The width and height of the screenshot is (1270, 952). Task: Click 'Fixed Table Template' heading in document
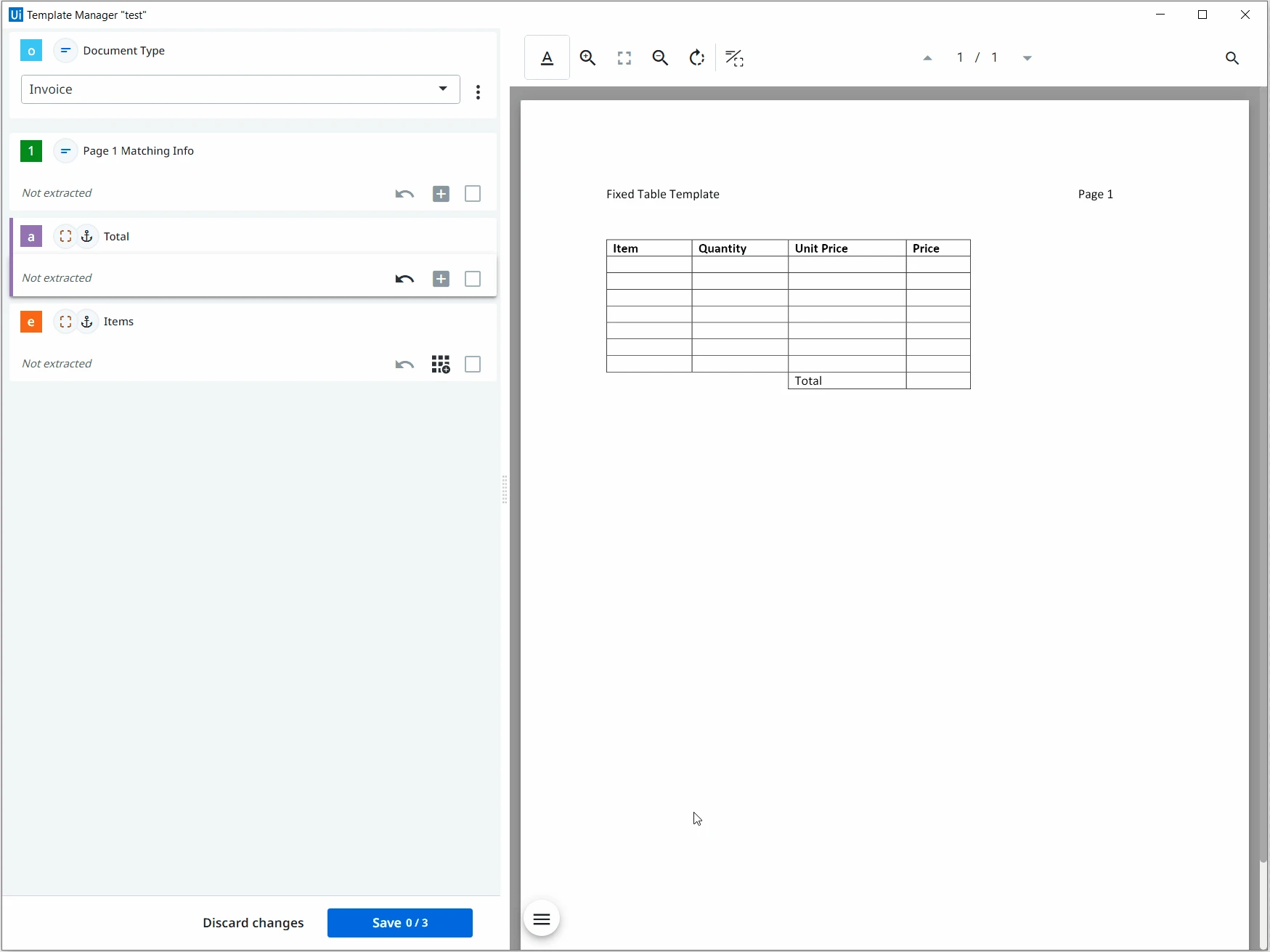tap(663, 195)
